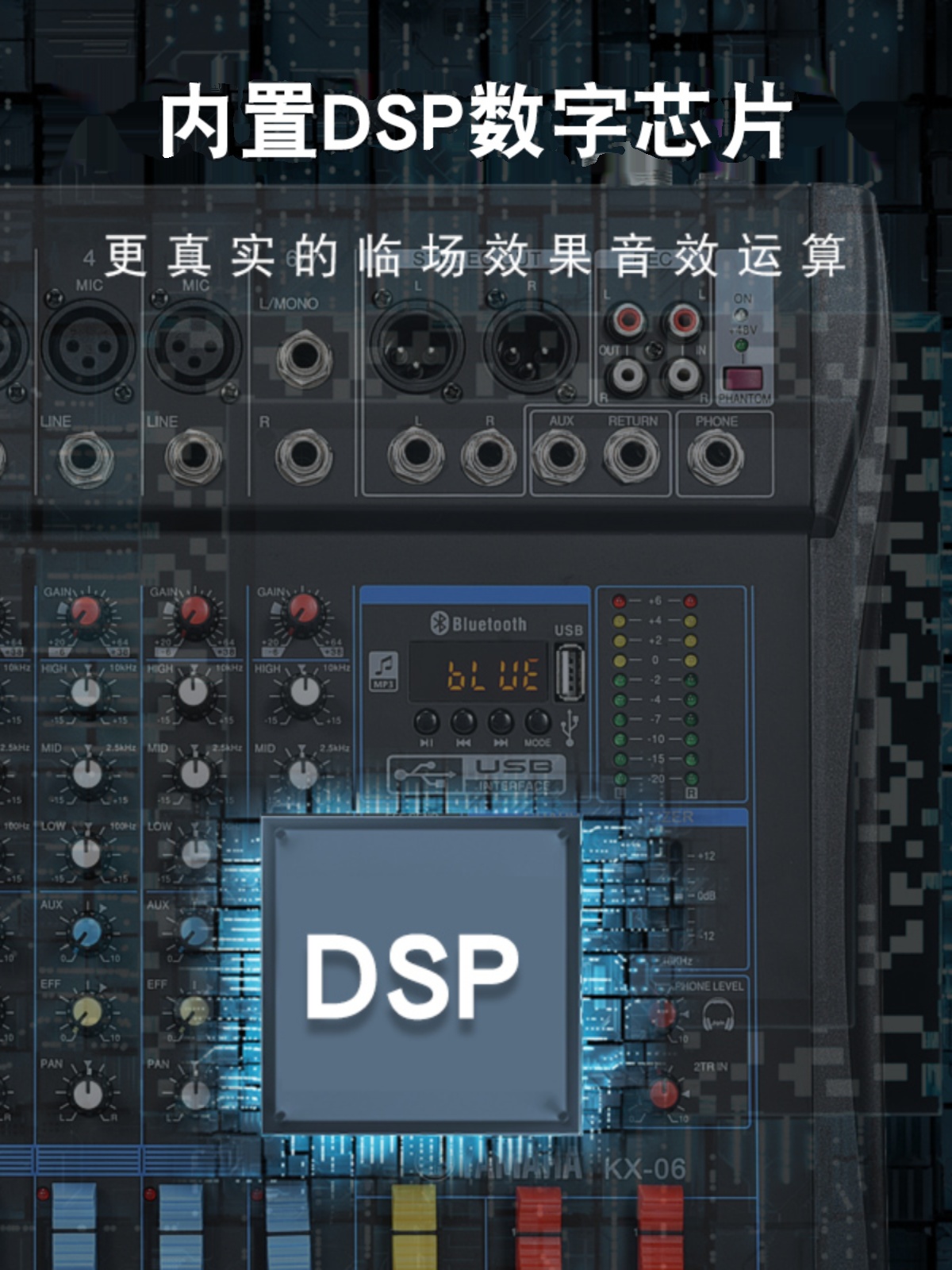Screen dimensions: 952x1270
Task: Click the stereo out R quarter-inch jack
Action: tap(488, 456)
